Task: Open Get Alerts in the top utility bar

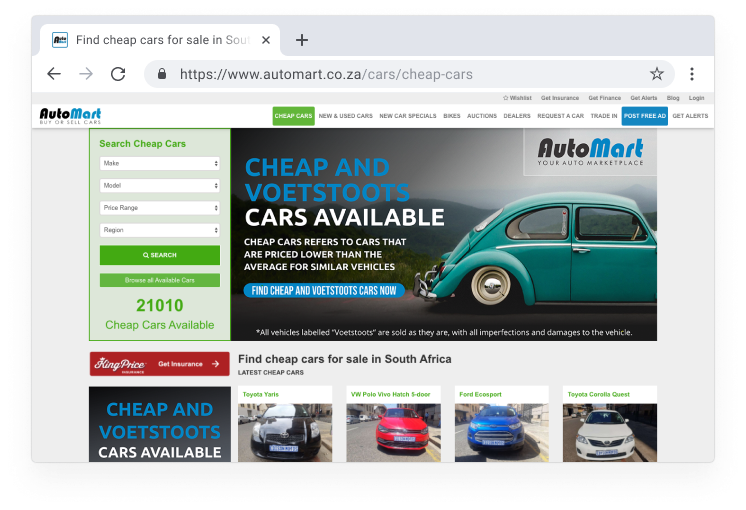Action: click(x=644, y=98)
